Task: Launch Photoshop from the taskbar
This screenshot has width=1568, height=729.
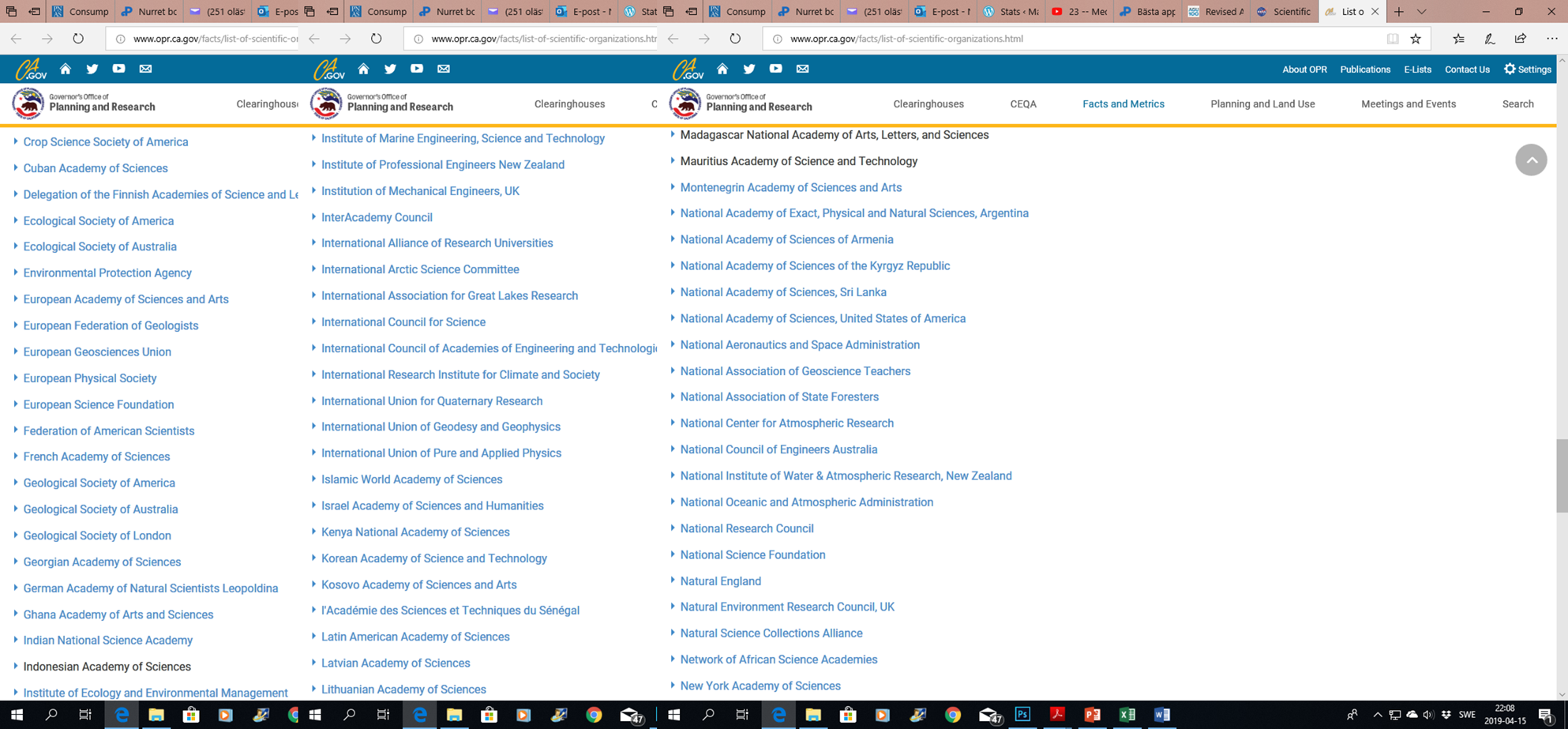Action: tap(1022, 715)
